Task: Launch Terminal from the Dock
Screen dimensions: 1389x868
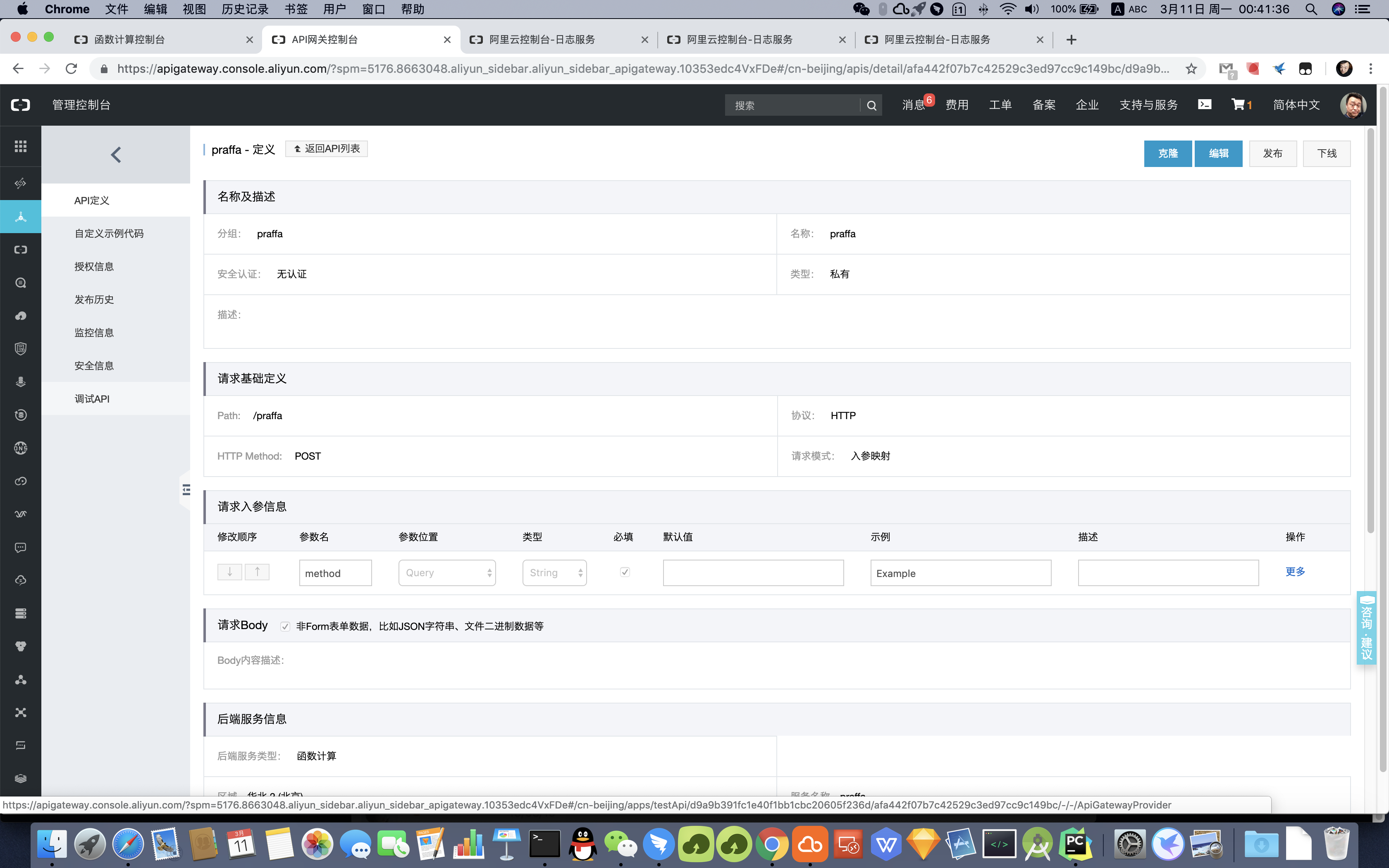Action: tap(544, 844)
